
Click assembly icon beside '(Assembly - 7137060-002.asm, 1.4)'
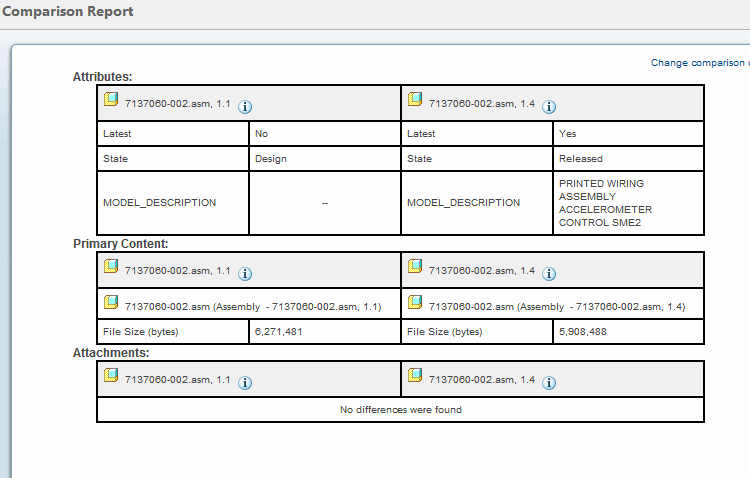click(415, 302)
